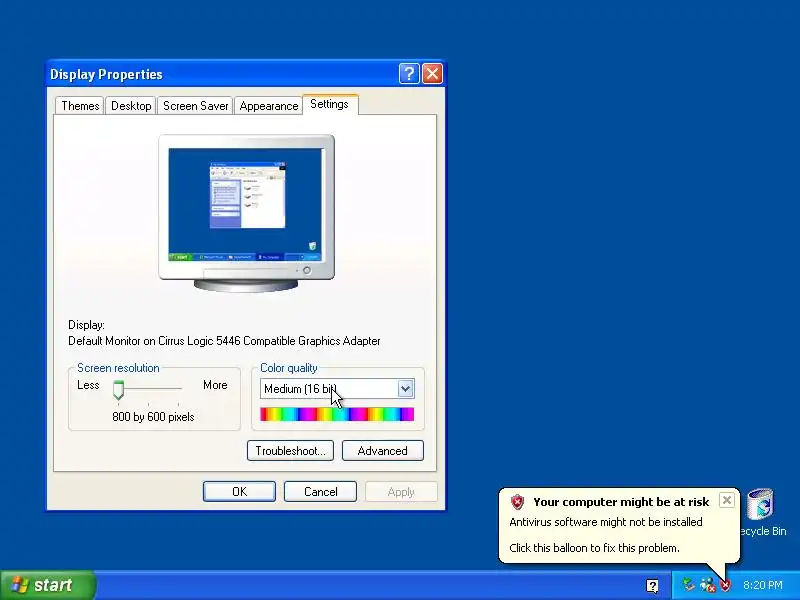Click the red shield icon in the balloon

click(x=517, y=502)
